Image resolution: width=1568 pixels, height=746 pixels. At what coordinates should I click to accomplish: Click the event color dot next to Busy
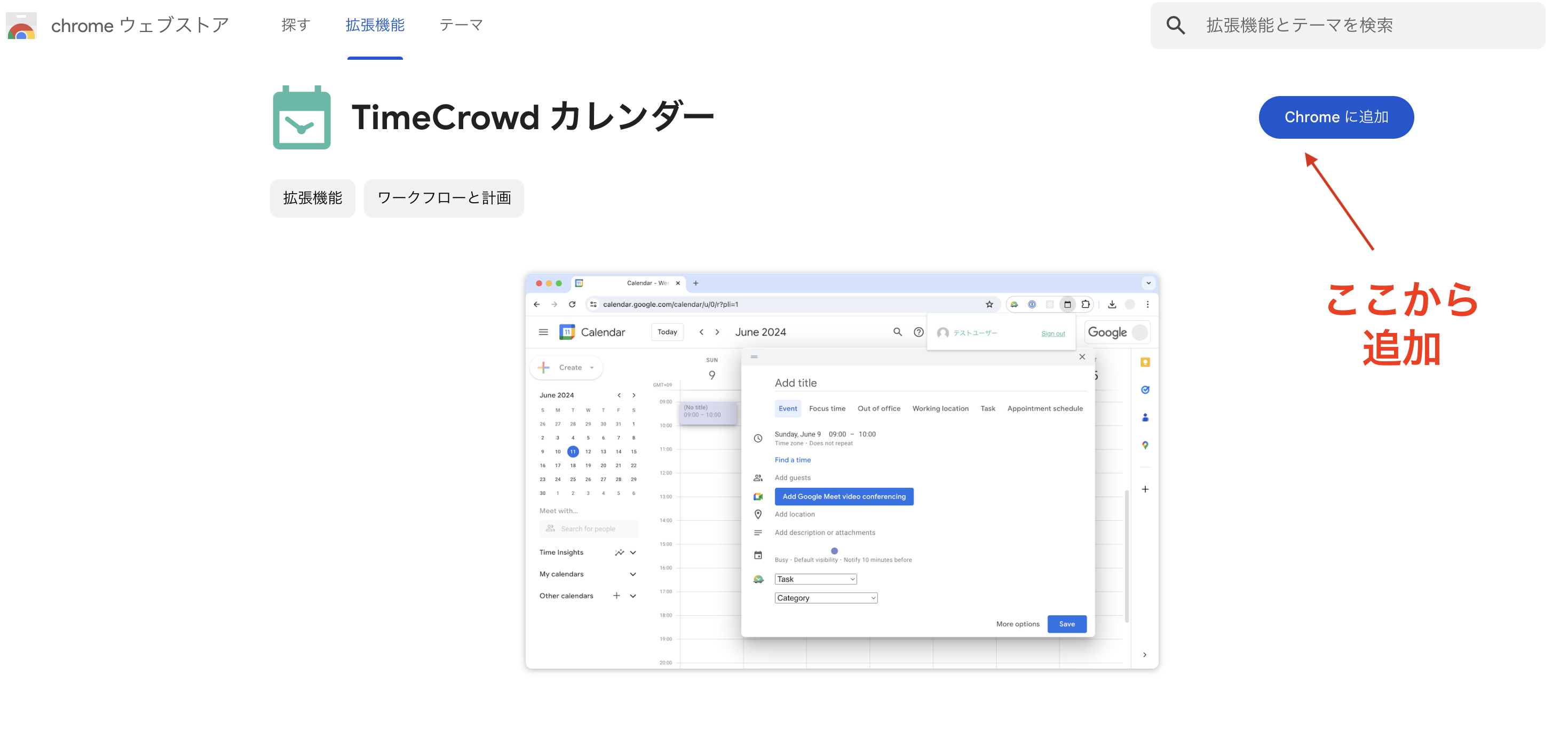coord(834,551)
